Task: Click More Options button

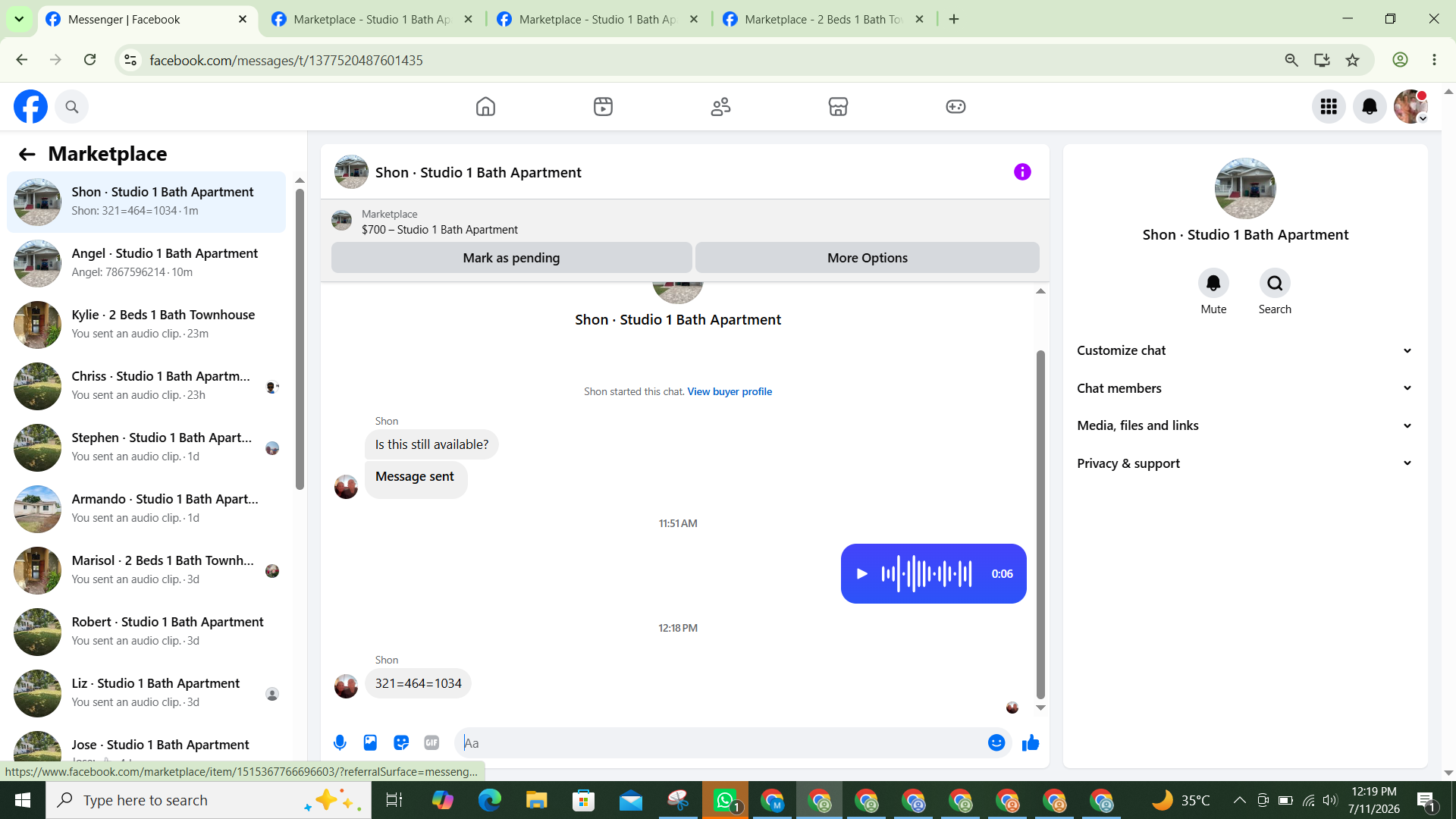Action: pos(867,258)
